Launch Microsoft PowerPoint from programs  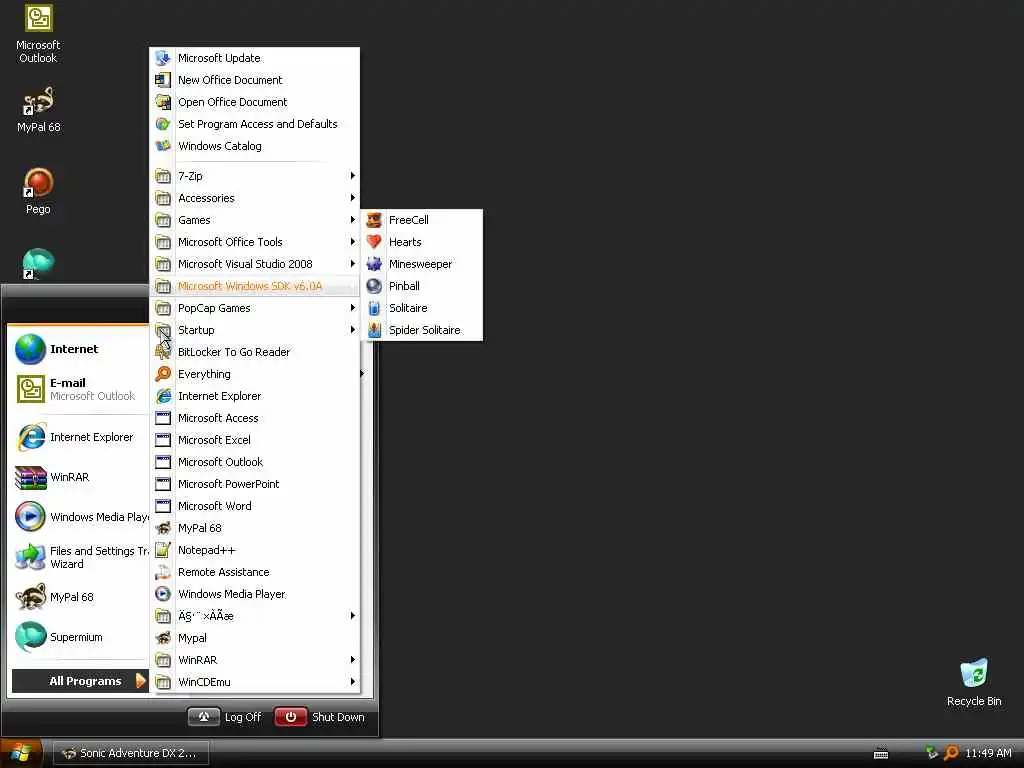[x=255, y=485]
